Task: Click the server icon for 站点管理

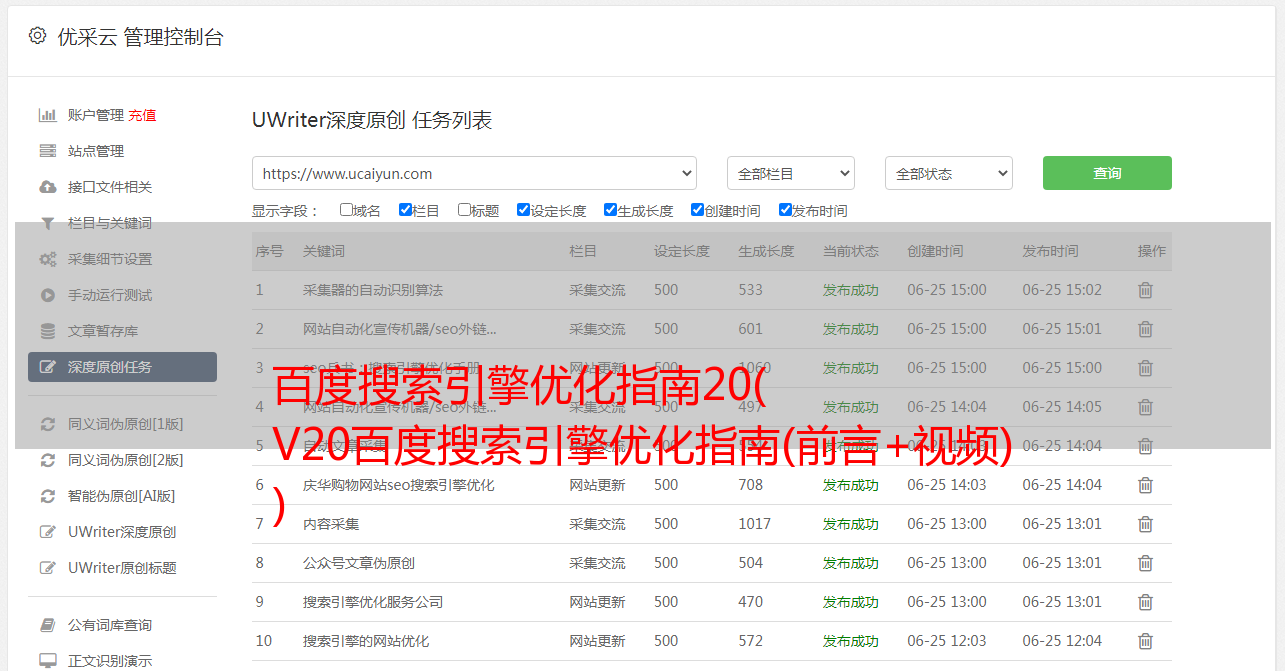Action: [47, 151]
